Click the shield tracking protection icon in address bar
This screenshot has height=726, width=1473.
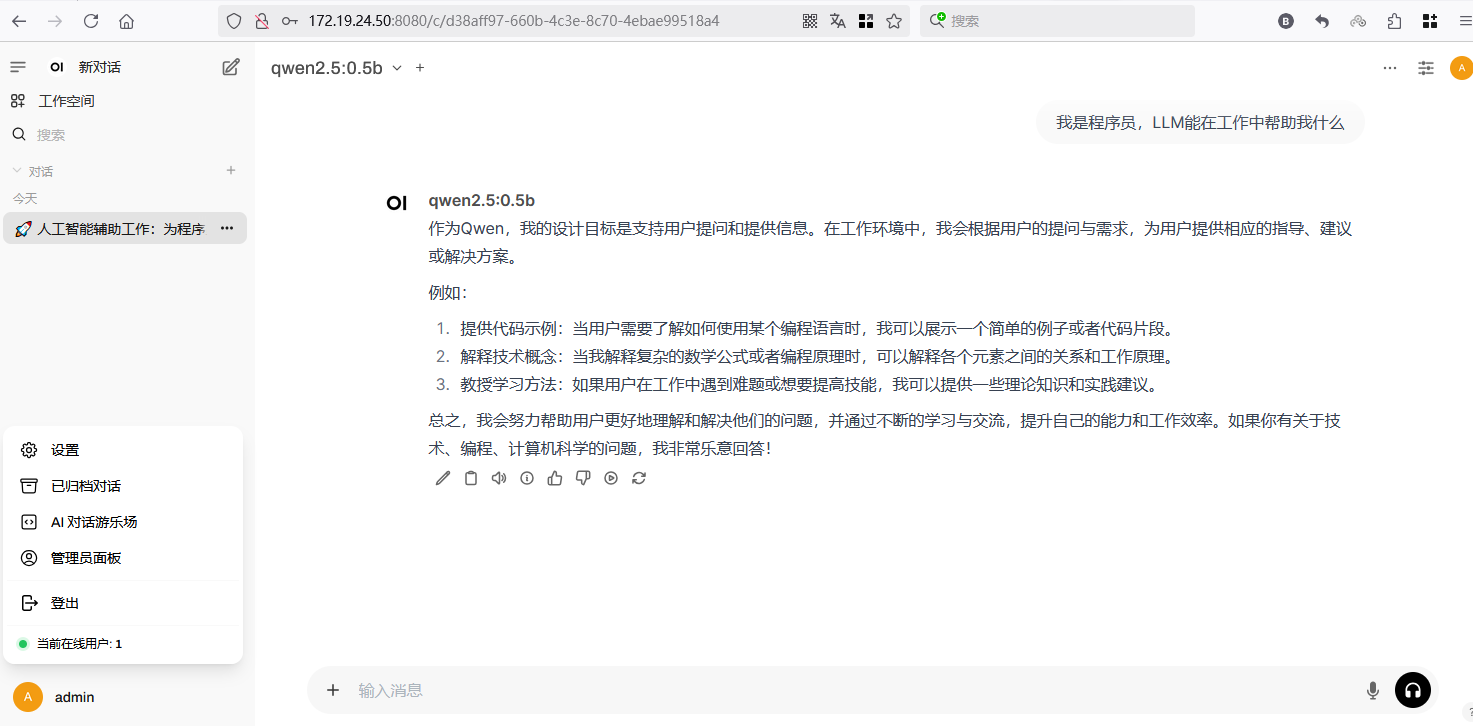click(234, 20)
